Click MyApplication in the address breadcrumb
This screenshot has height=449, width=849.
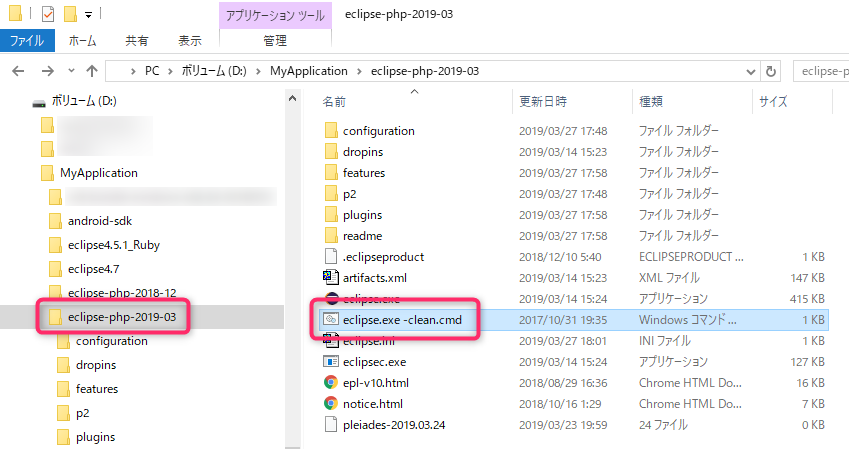[309, 71]
